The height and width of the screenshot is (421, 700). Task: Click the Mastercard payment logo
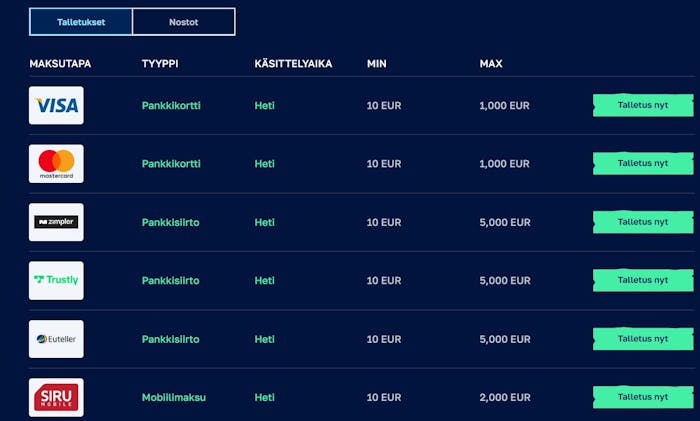pyautogui.click(x=56, y=164)
